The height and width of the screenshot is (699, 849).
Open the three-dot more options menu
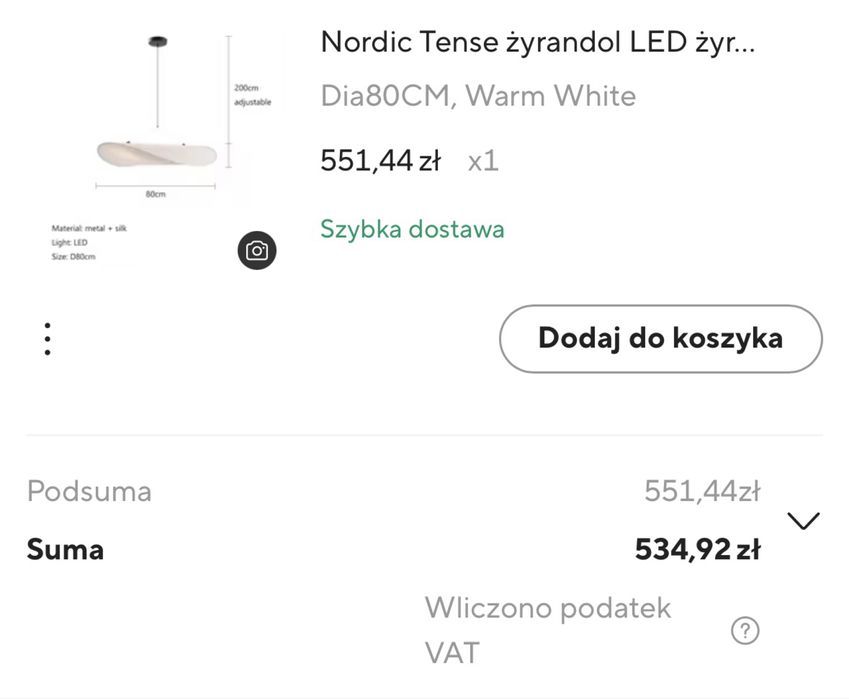pos(47,339)
